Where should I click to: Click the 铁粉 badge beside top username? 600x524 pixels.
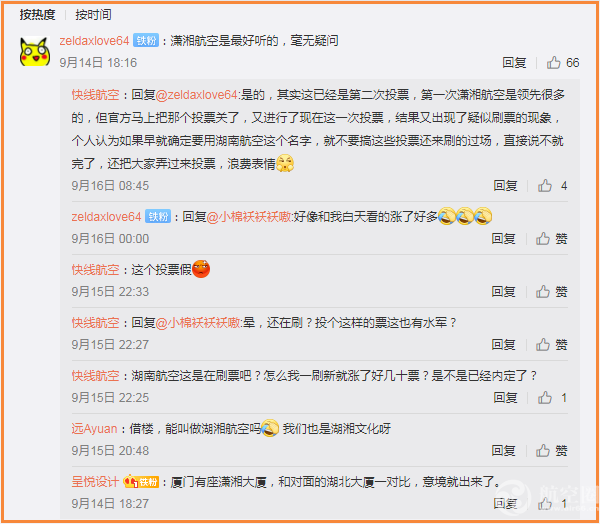pos(146,41)
